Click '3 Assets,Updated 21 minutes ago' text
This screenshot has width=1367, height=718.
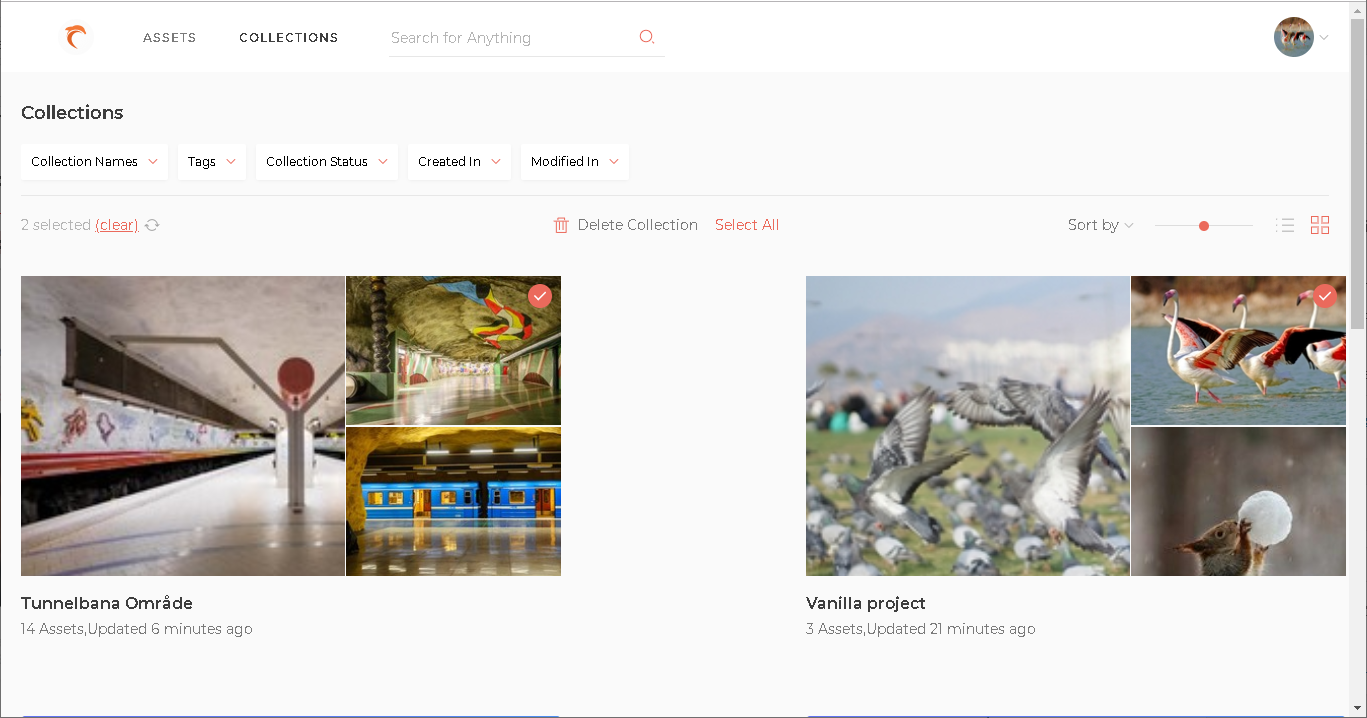[921, 629]
